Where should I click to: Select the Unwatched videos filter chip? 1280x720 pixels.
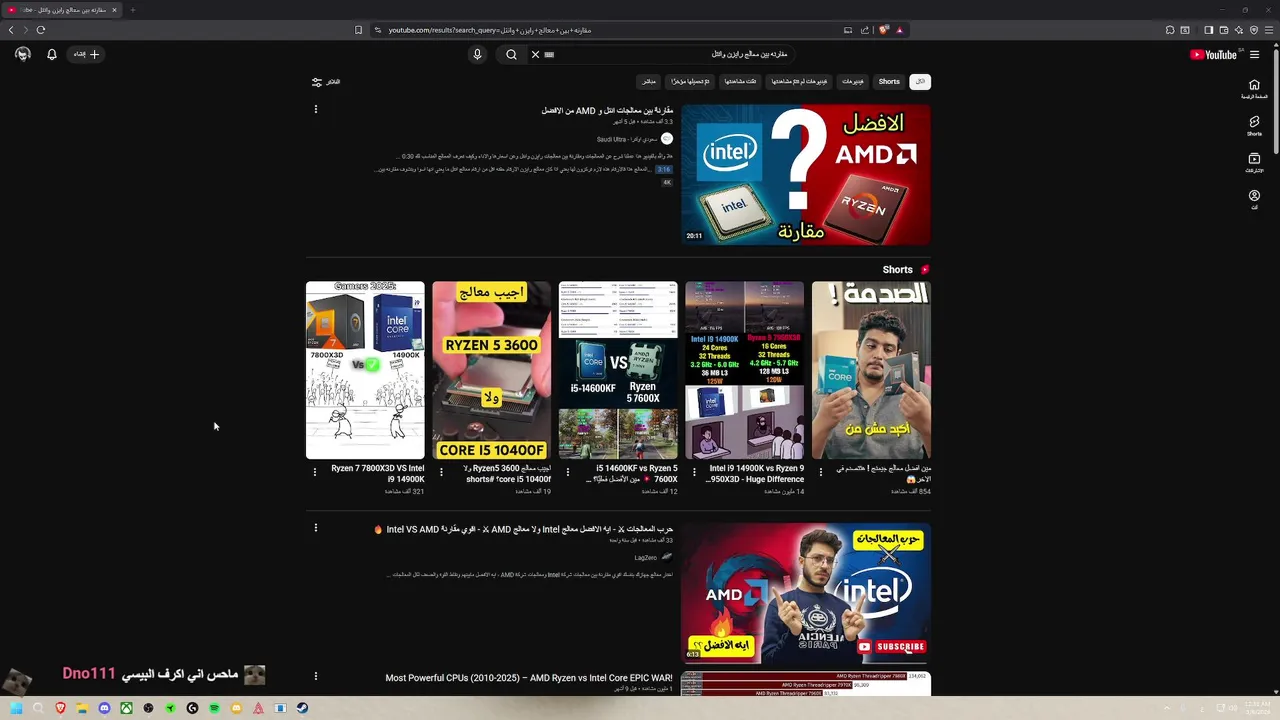click(x=799, y=82)
